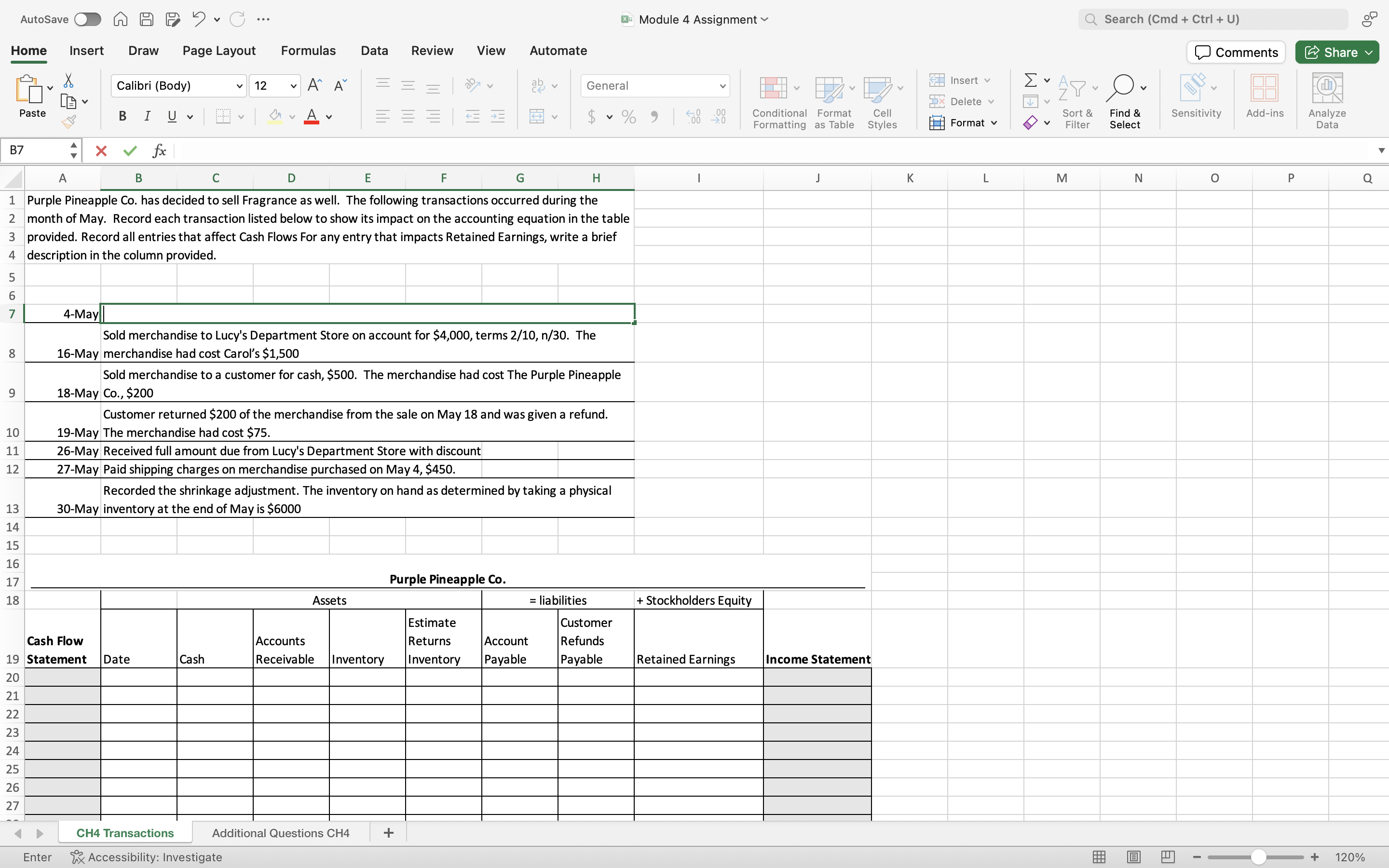Toggle AutoSave off
The image size is (1389, 868).
point(87,19)
